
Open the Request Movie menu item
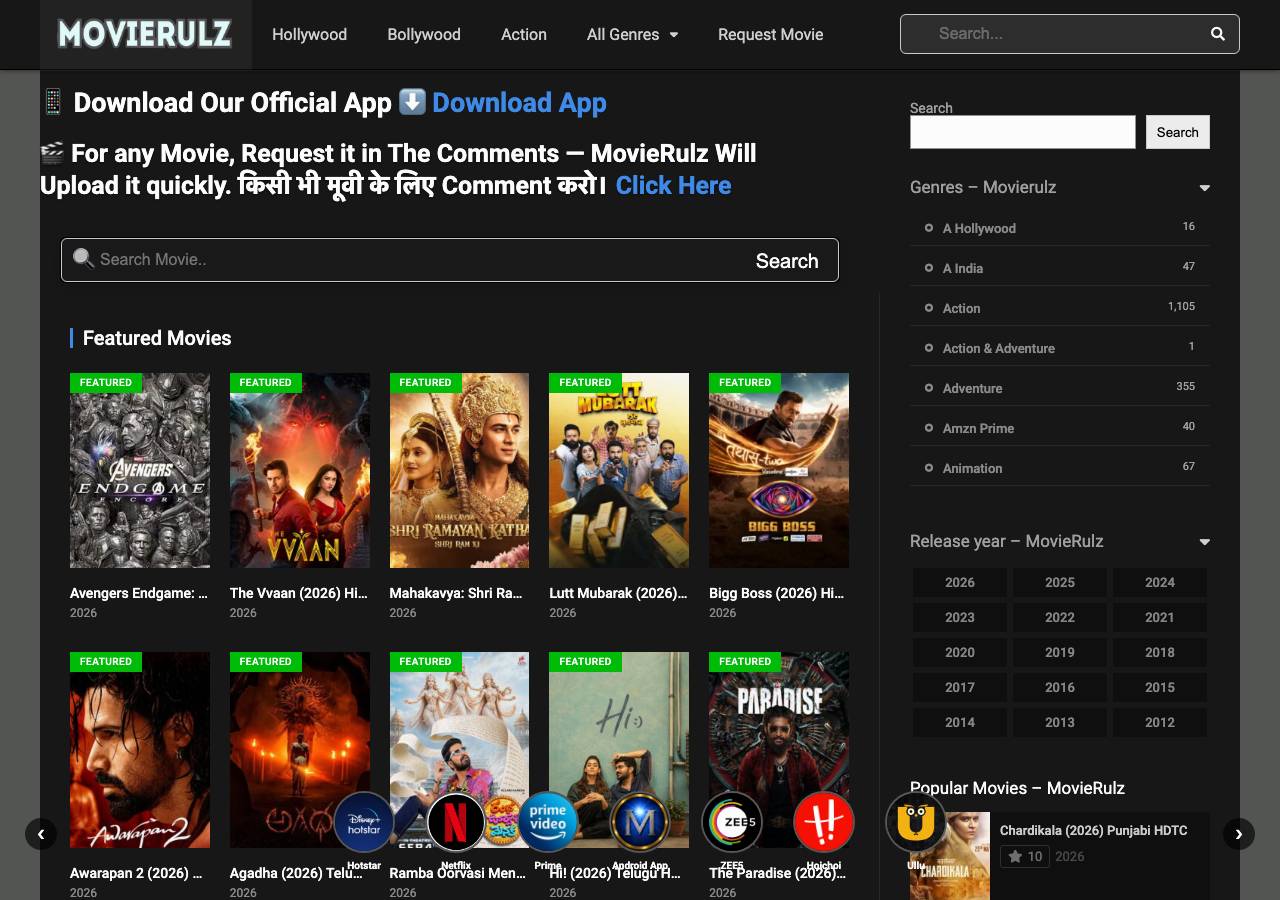(x=771, y=34)
